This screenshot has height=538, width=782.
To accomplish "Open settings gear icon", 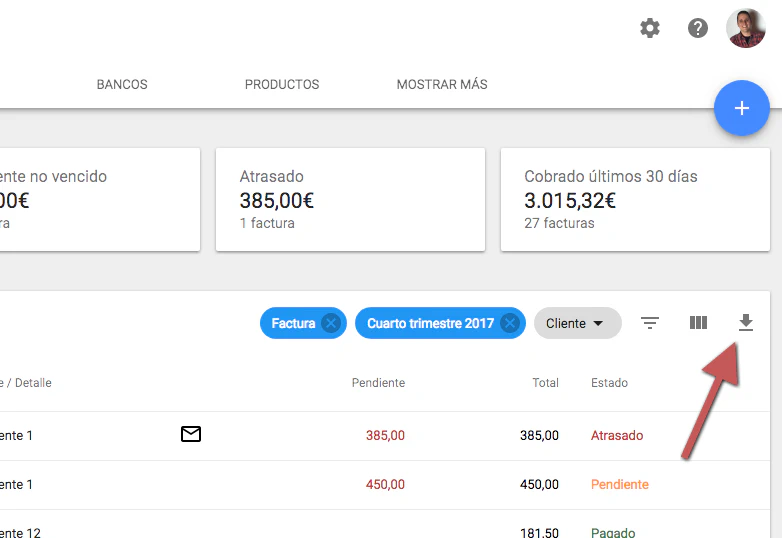I will (650, 28).
